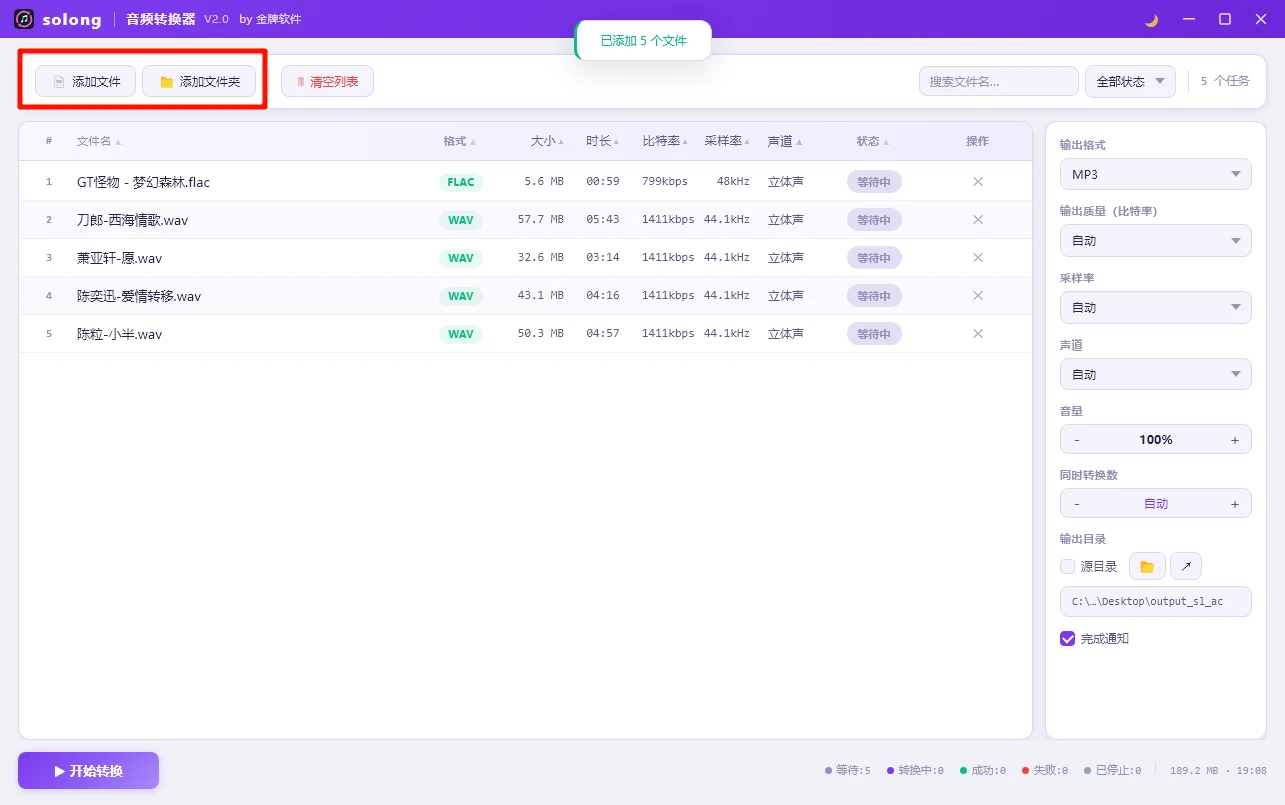Open output directory with folder picker icon
1285x805 pixels.
tap(1146, 565)
